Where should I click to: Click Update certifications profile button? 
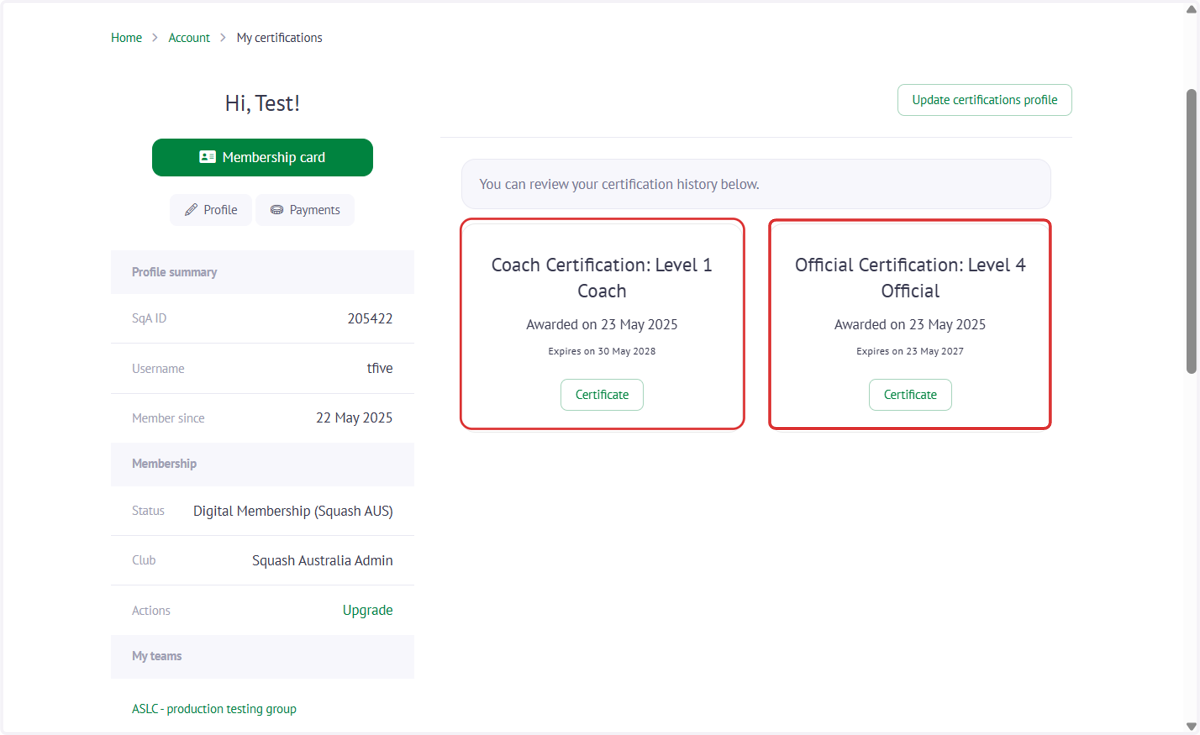[x=985, y=100]
